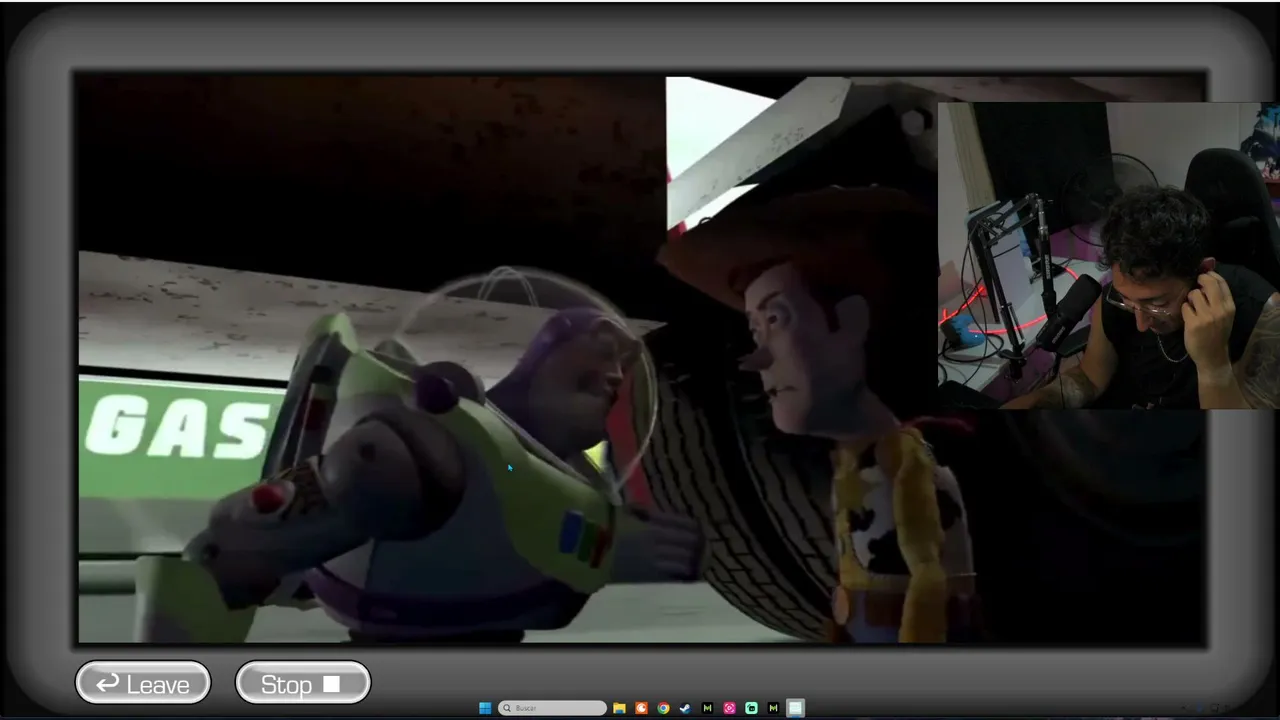Open File Explorer from the taskbar

coord(620,708)
